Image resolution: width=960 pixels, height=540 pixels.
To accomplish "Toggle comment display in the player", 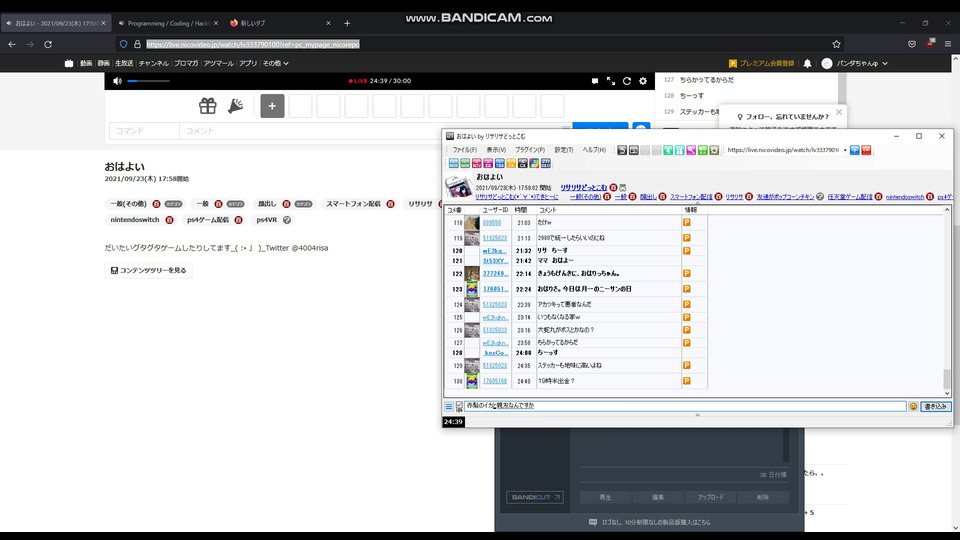I will coord(594,81).
